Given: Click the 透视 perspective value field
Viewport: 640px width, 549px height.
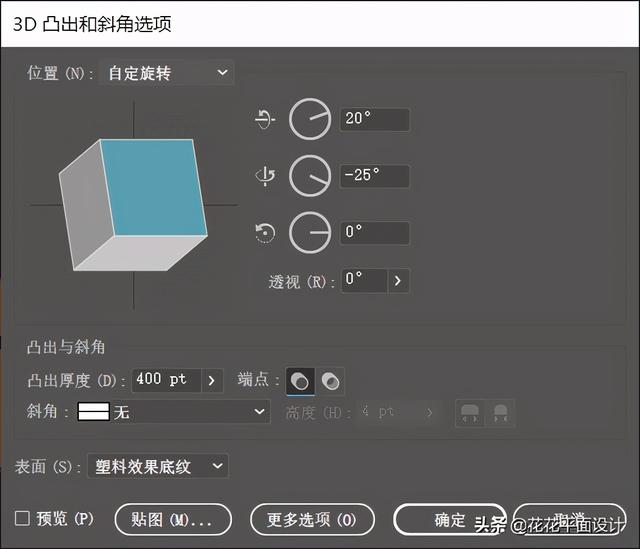Looking at the screenshot, I should coord(364,280).
